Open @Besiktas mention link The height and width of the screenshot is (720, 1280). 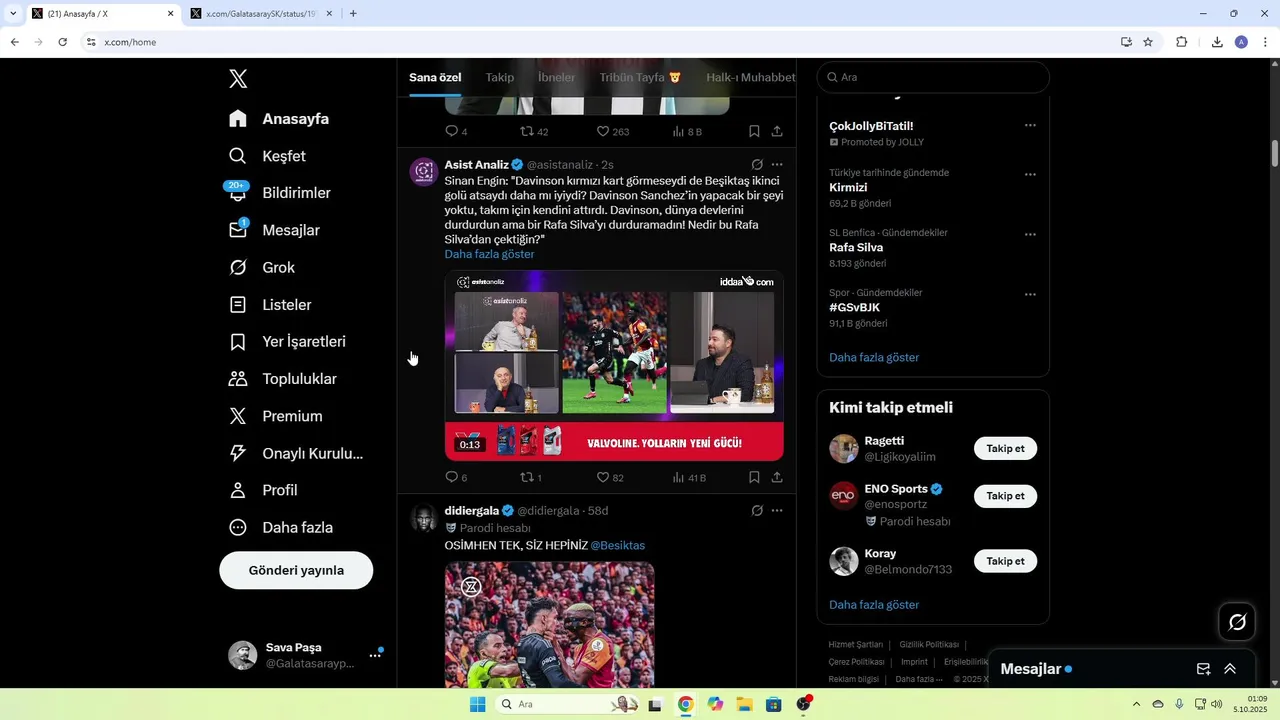(x=618, y=545)
